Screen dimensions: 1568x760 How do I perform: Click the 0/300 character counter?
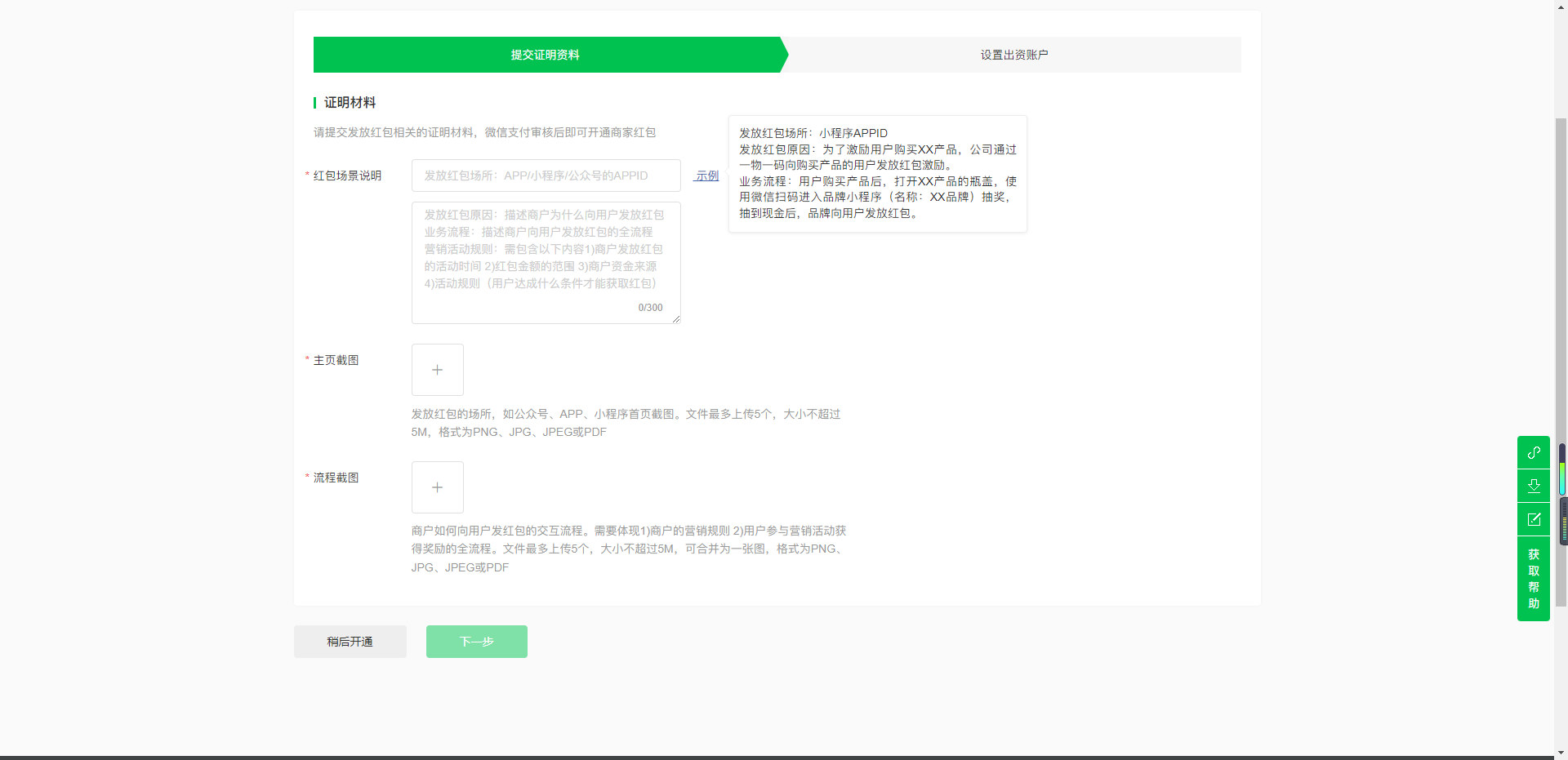(x=650, y=308)
